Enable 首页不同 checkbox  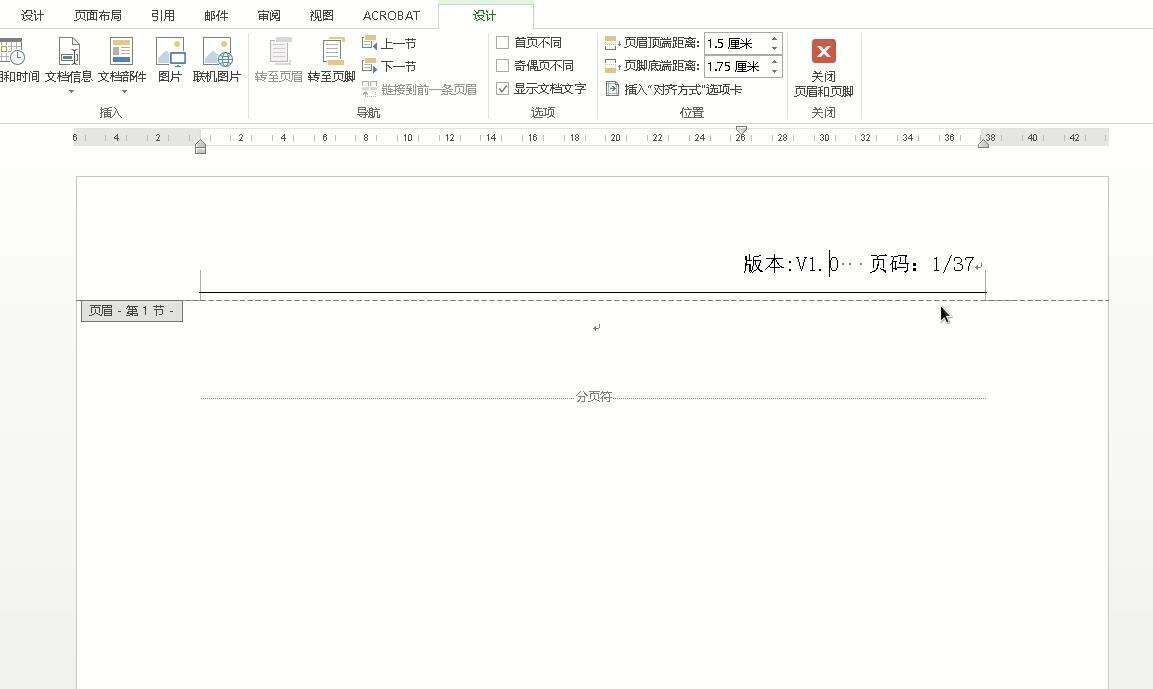pyautogui.click(x=503, y=43)
